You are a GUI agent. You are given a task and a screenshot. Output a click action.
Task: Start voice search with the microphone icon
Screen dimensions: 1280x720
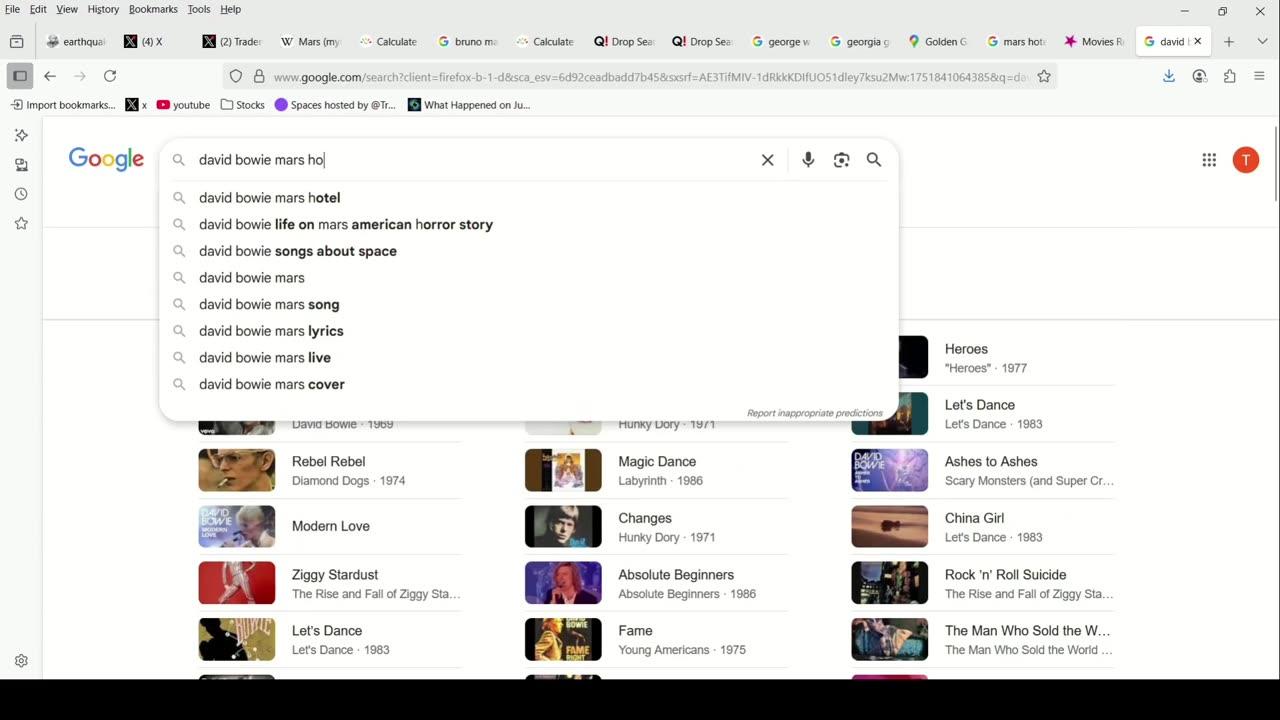pos(808,160)
